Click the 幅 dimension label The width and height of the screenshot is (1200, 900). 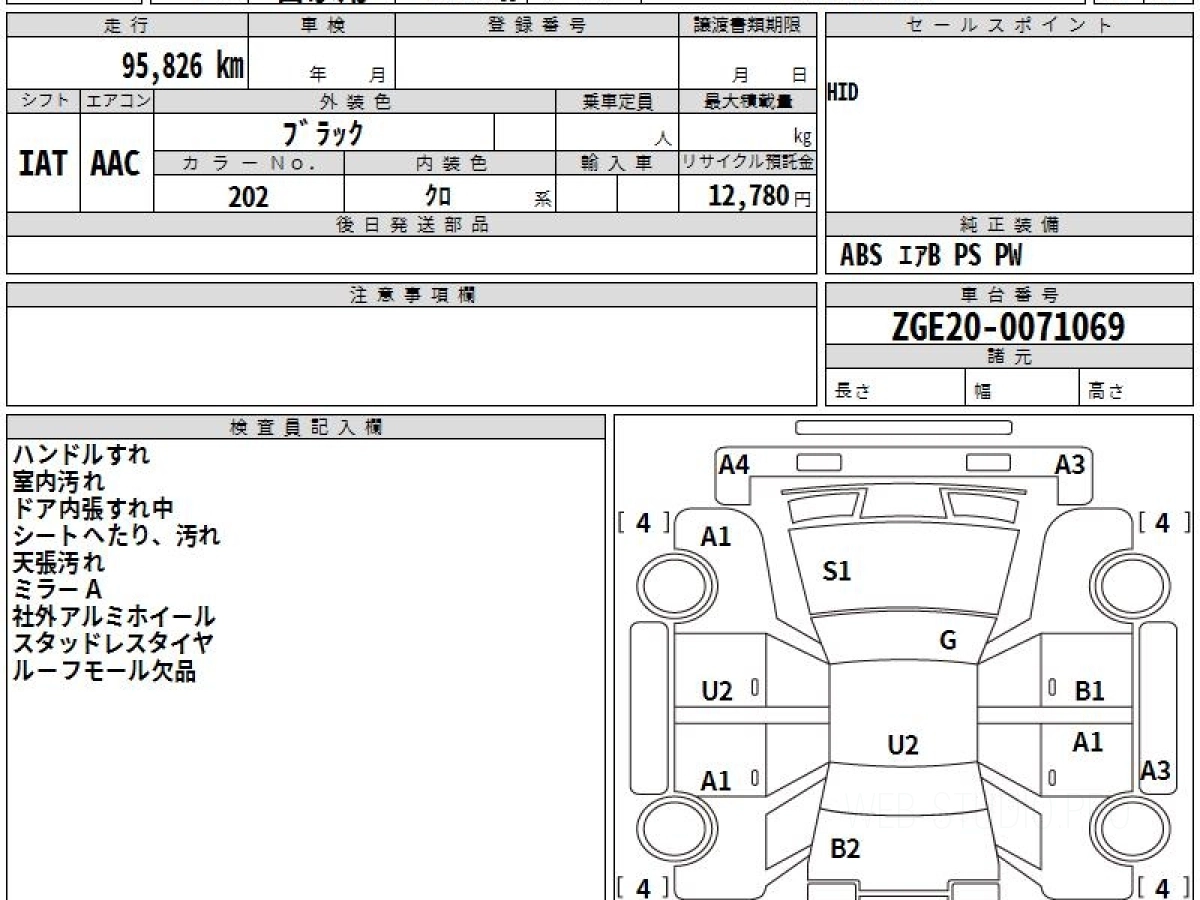(x=984, y=391)
